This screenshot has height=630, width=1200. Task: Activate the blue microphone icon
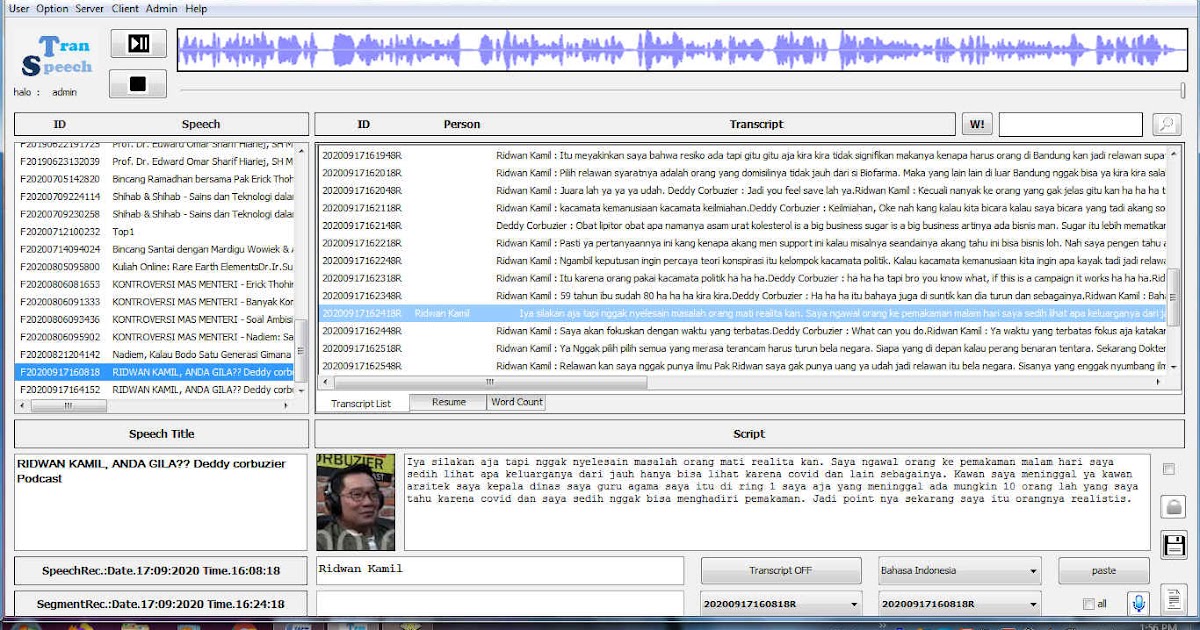pos(1141,603)
